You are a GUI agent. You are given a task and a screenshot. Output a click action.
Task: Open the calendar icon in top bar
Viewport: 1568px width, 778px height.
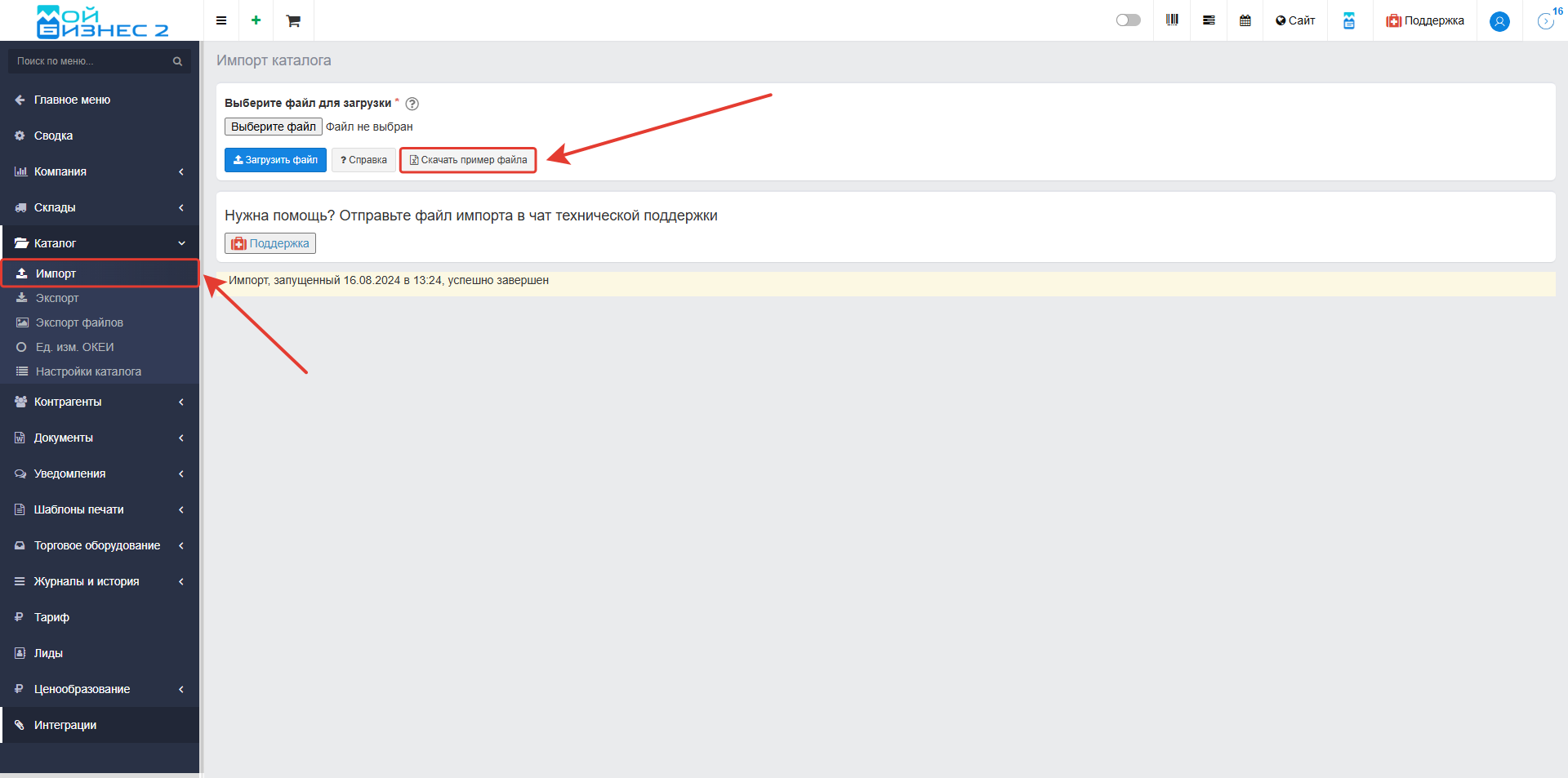point(1245,20)
